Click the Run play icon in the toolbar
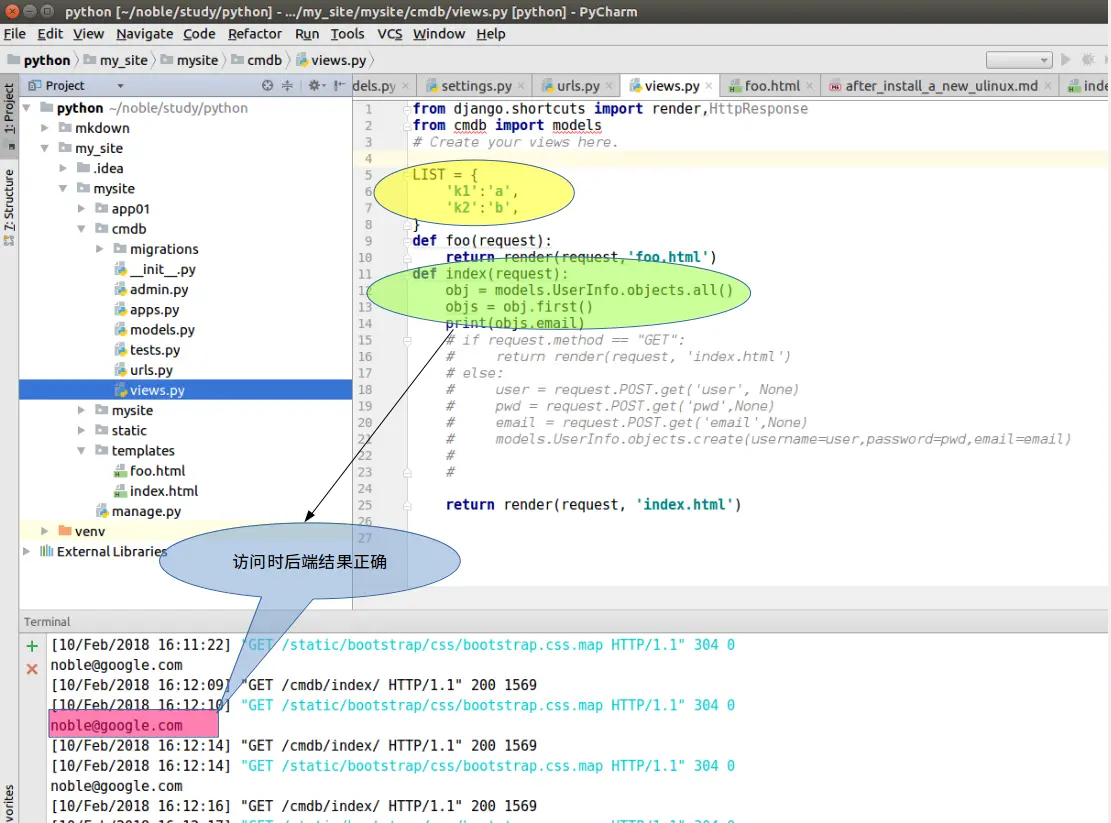Image resolution: width=1111 pixels, height=823 pixels. click(x=1066, y=60)
